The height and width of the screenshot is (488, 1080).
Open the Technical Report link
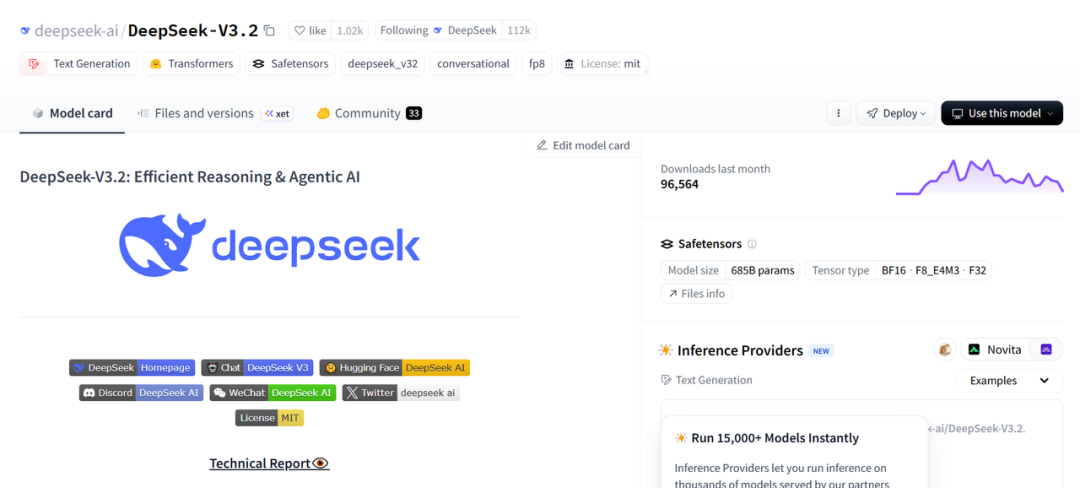pyautogui.click(x=268, y=463)
